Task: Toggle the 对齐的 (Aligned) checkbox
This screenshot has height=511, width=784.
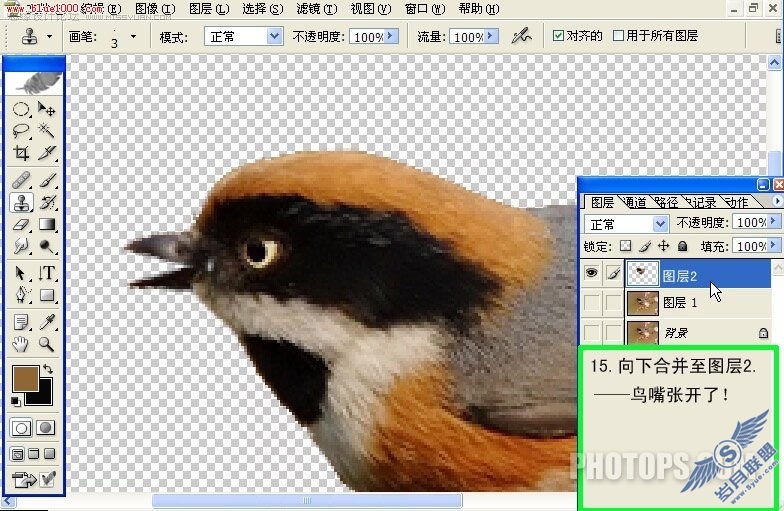Action: (558, 36)
